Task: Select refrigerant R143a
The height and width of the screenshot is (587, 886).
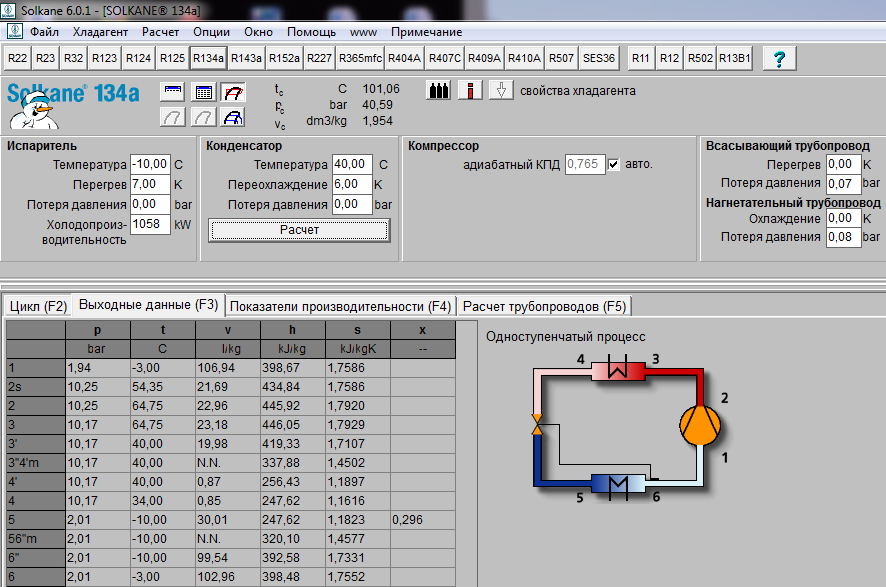Action: point(246,58)
